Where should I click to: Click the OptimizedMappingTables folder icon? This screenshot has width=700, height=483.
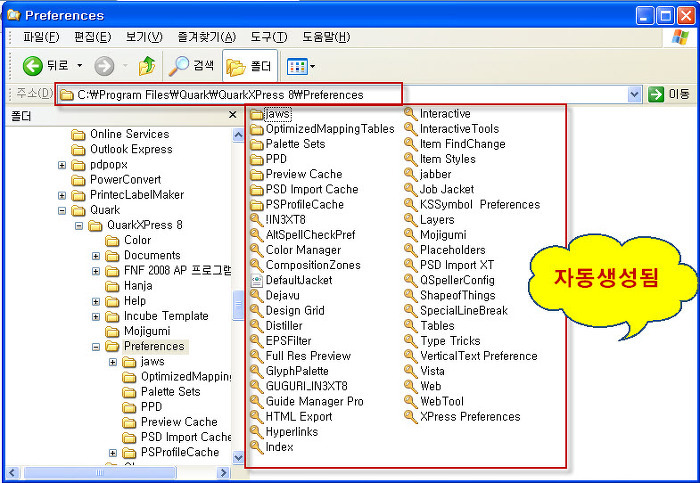click(x=256, y=129)
